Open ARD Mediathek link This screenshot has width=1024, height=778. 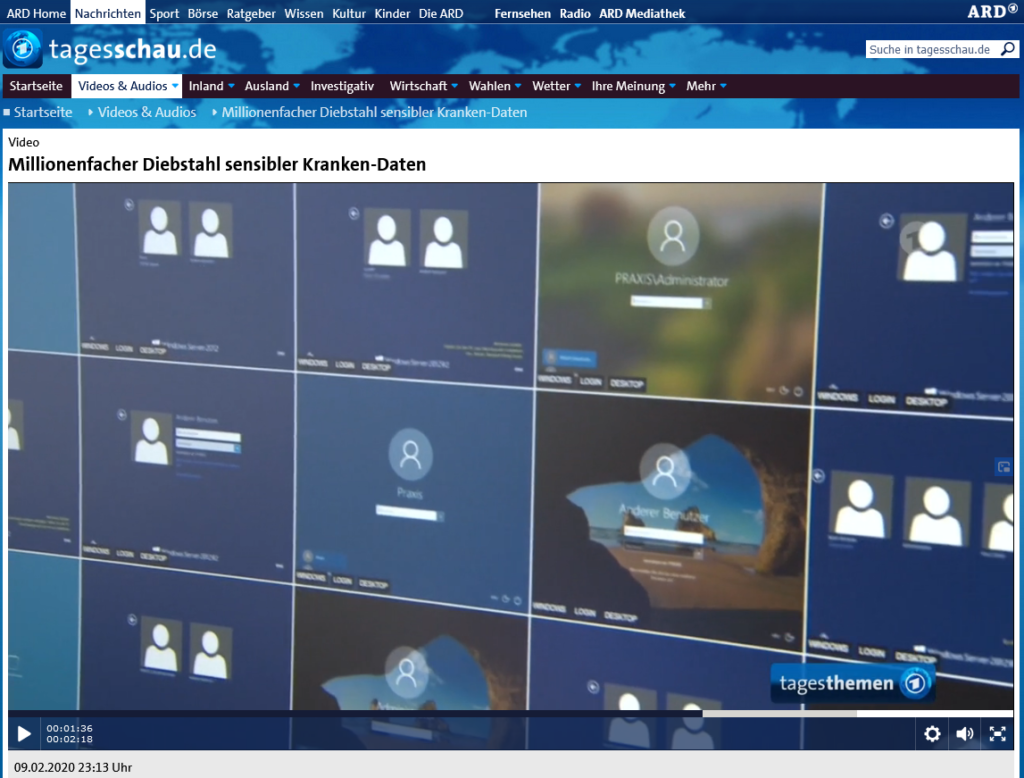642,13
